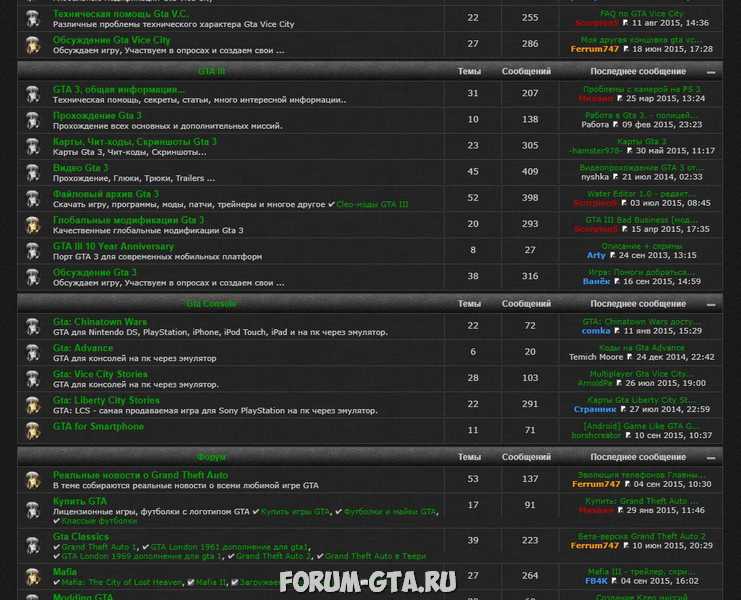Open Техническая помощь Gta V.C. forum

click(121, 14)
